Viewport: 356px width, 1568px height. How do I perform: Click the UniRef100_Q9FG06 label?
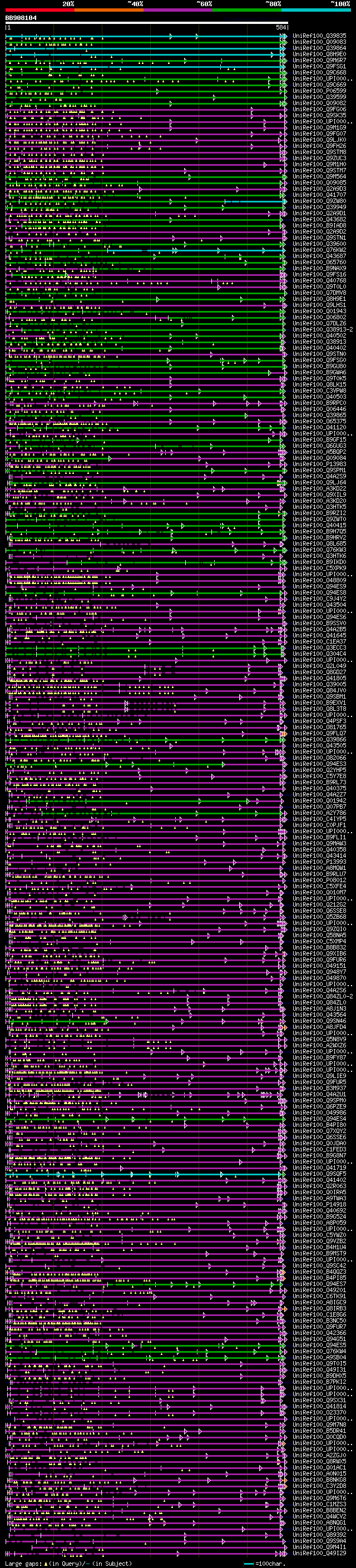pos(319,109)
